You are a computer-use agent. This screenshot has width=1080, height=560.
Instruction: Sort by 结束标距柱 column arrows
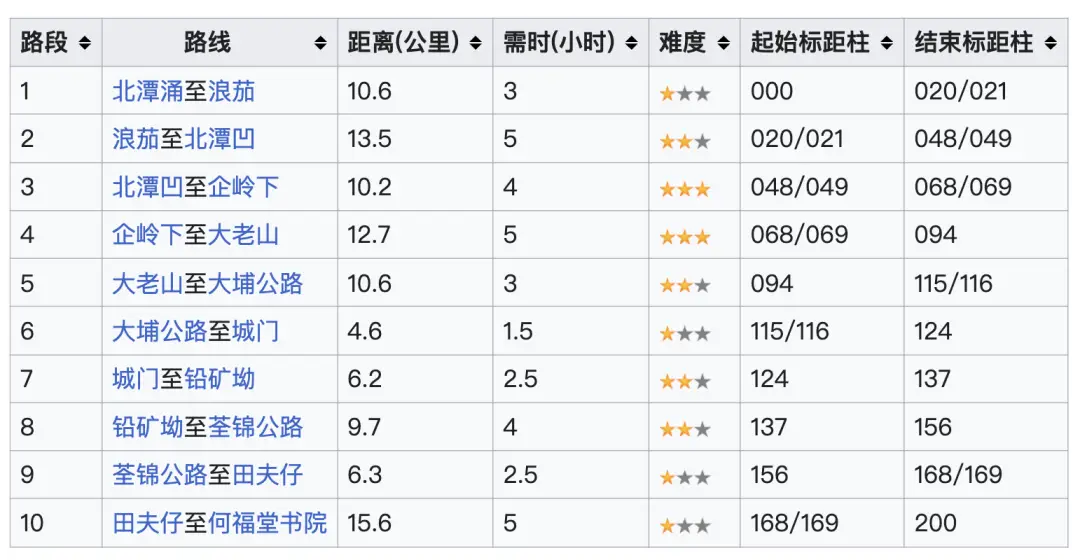[1050, 43]
